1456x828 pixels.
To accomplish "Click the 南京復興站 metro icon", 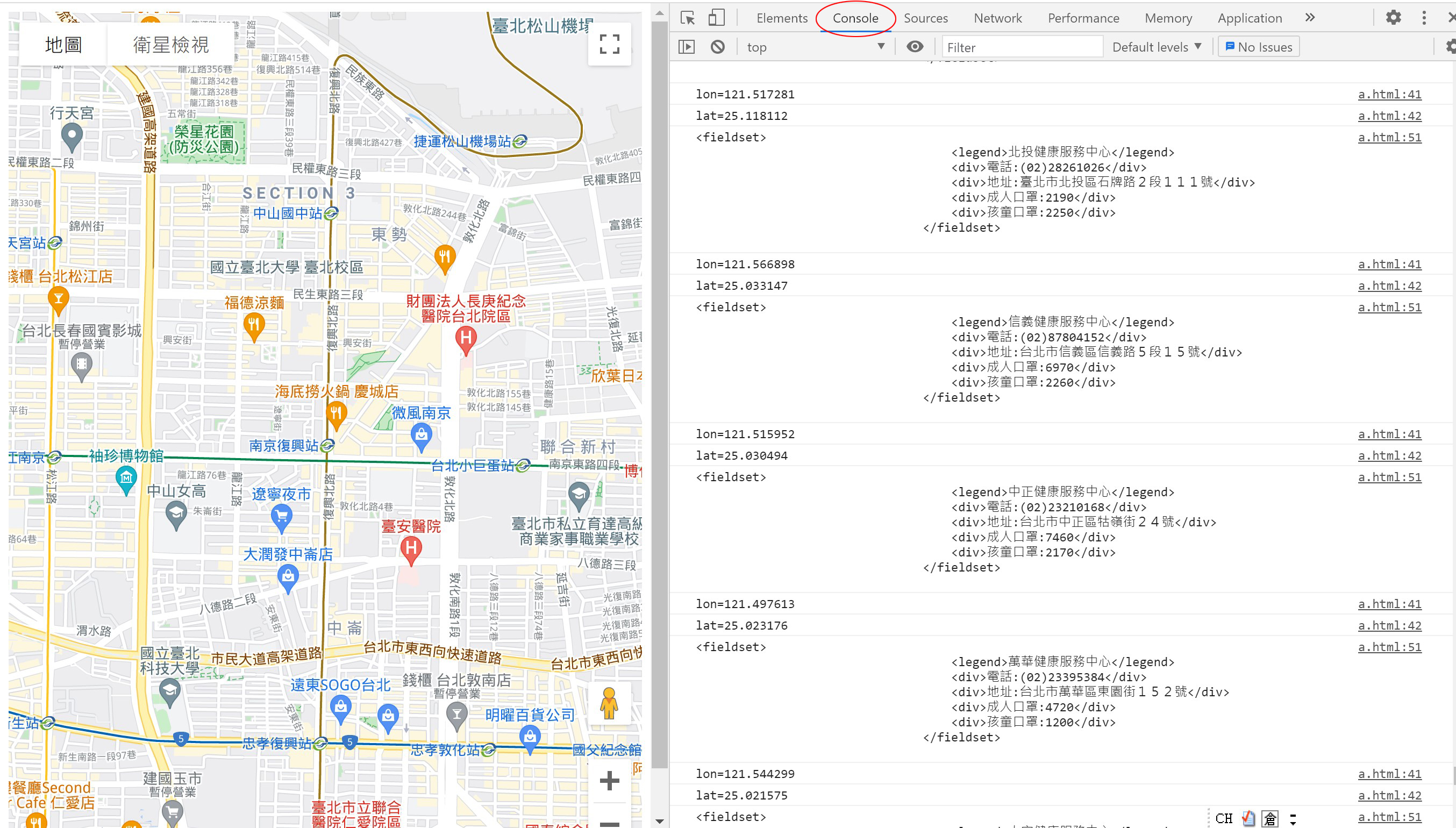I will coord(327,446).
